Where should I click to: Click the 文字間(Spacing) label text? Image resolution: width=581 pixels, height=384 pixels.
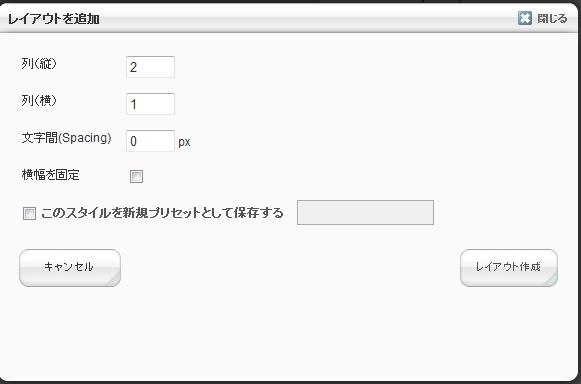pyautogui.click(x=66, y=138)
